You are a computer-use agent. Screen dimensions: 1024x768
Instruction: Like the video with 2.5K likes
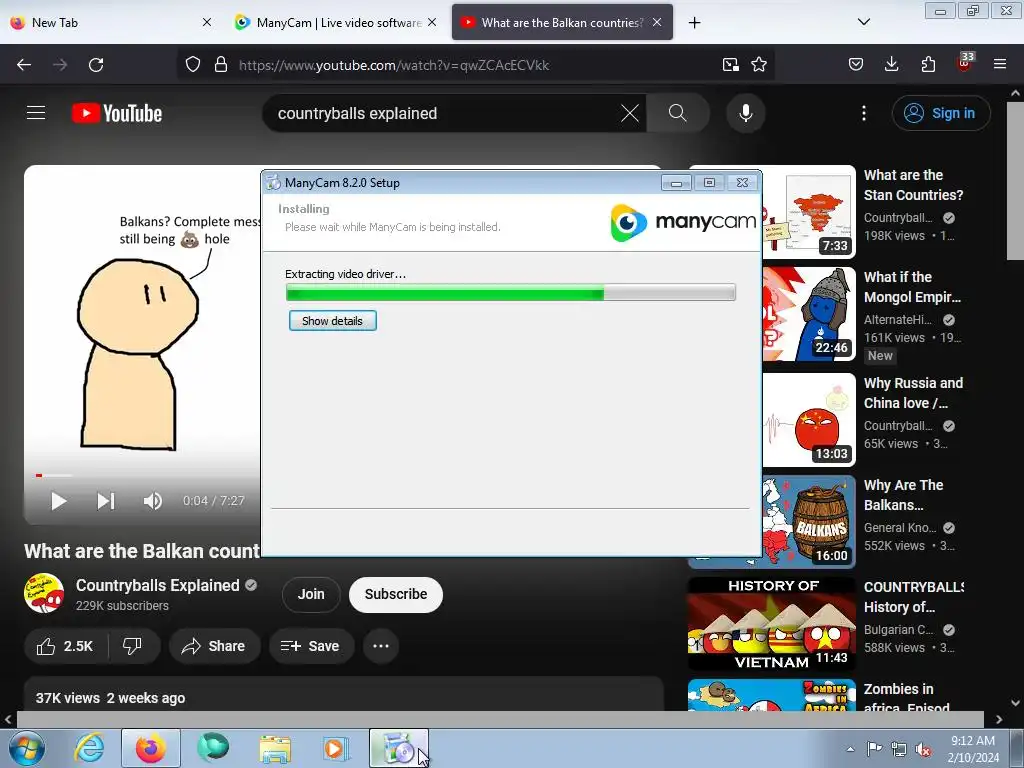[65, 646]
